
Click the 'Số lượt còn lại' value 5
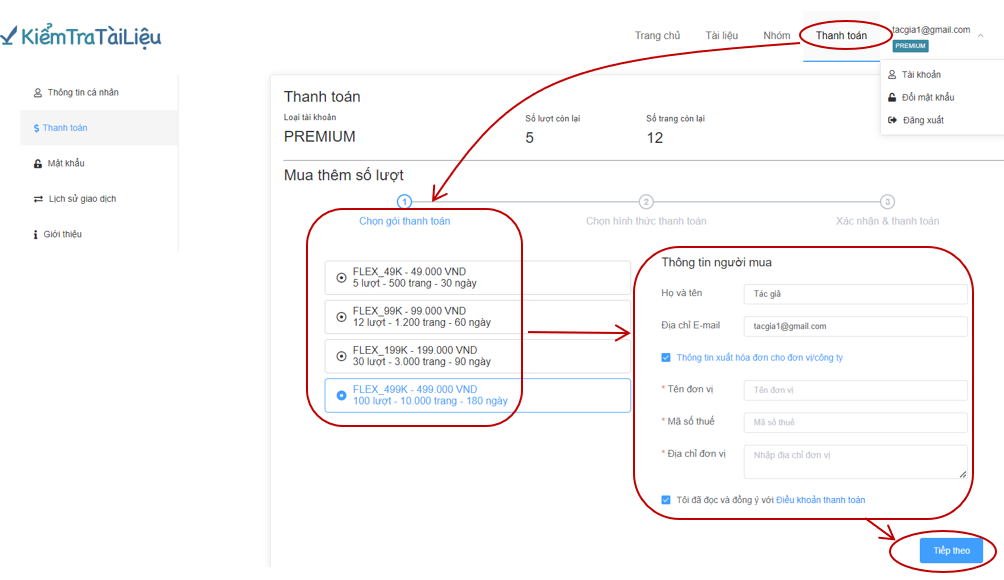coord(530,138)
